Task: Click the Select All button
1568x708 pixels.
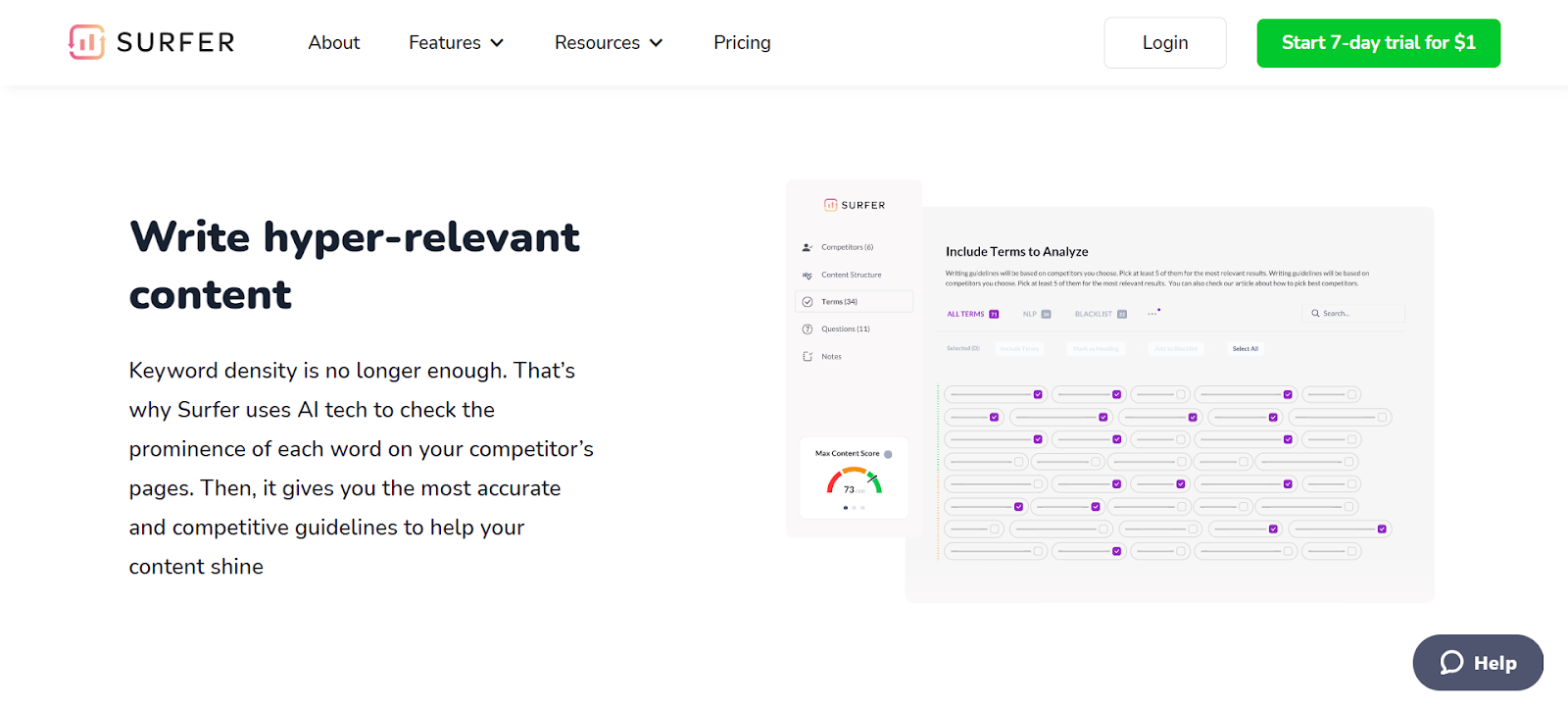Action: click(x=1246, y=349)
